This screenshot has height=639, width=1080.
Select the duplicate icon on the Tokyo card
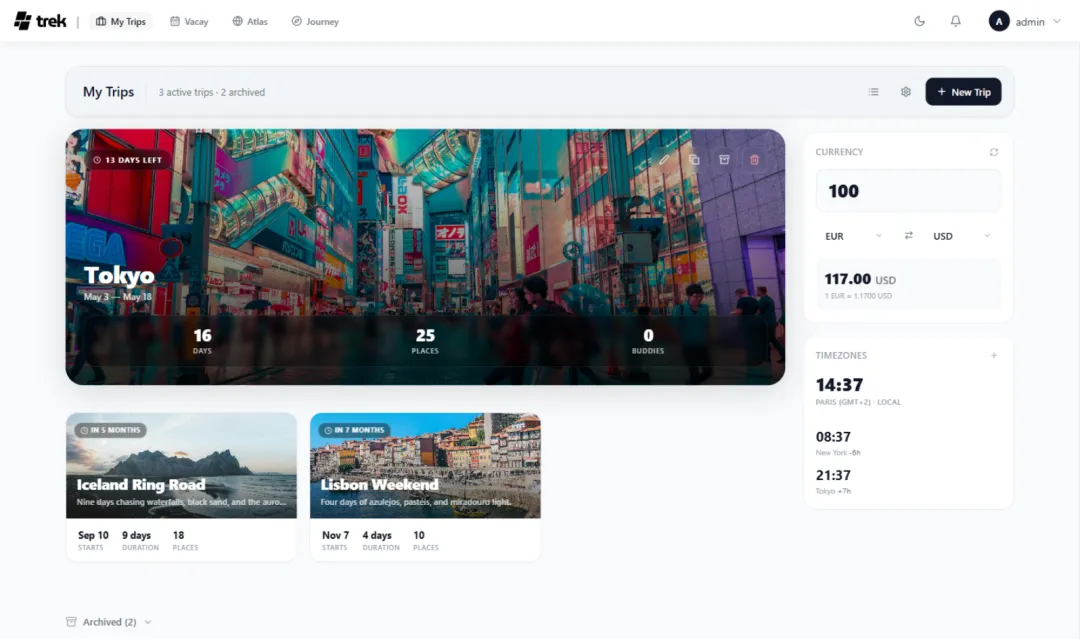(x=695, y=160)
